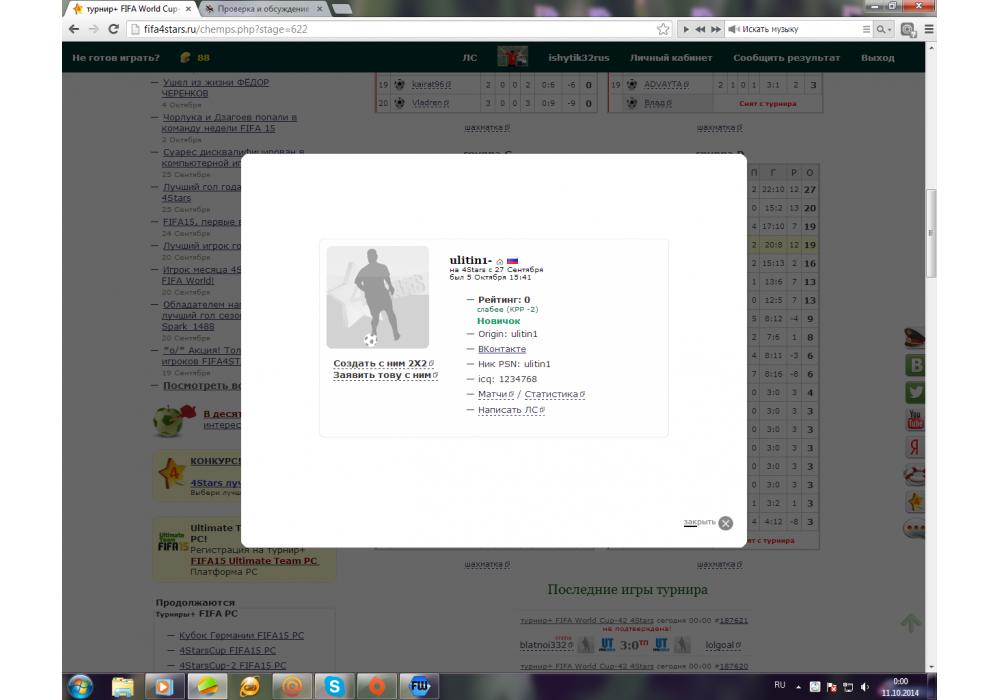Click the small home icon beside ulitin1
The height and width of the screenshot is (700, 1000).
click(x=499, y=261)
